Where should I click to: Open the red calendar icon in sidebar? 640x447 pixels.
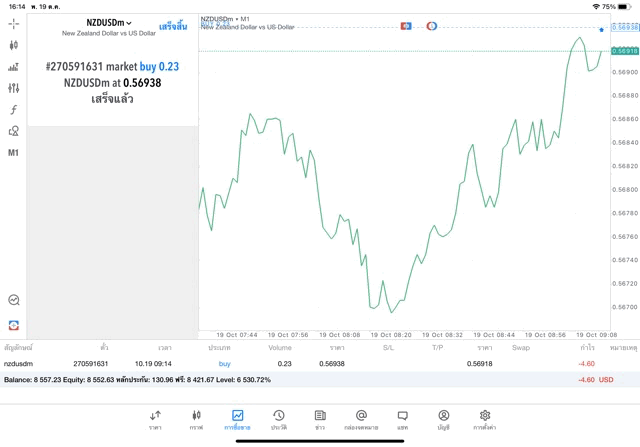pyautogui.click(x=13, y=325)
